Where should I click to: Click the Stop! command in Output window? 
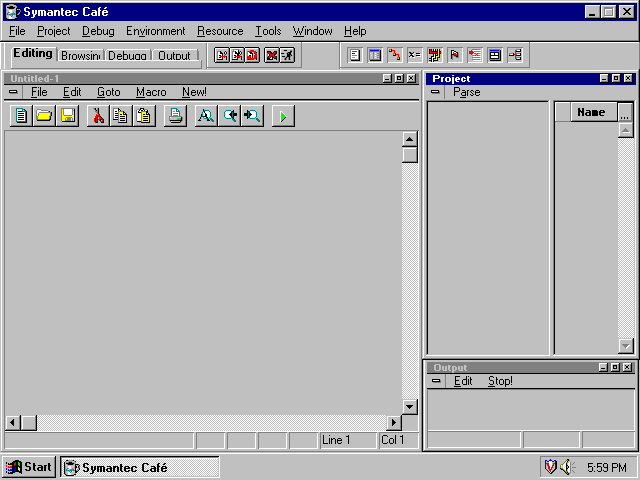click(500, 381)
